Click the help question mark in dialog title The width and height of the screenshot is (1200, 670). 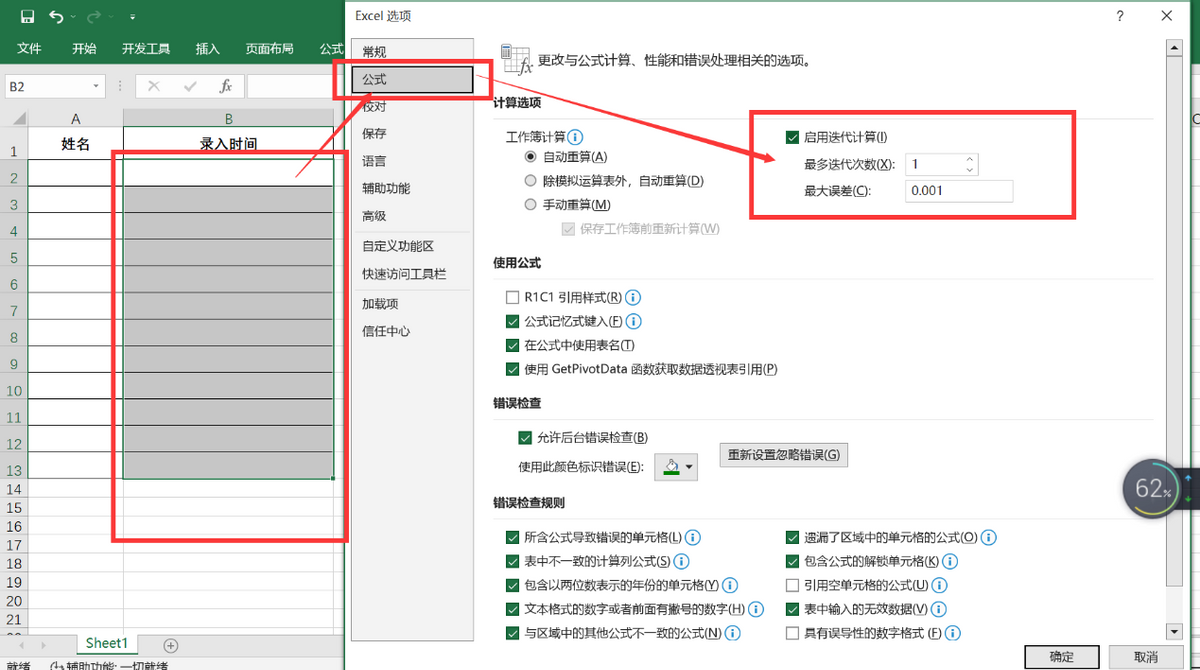point(1121,16)
